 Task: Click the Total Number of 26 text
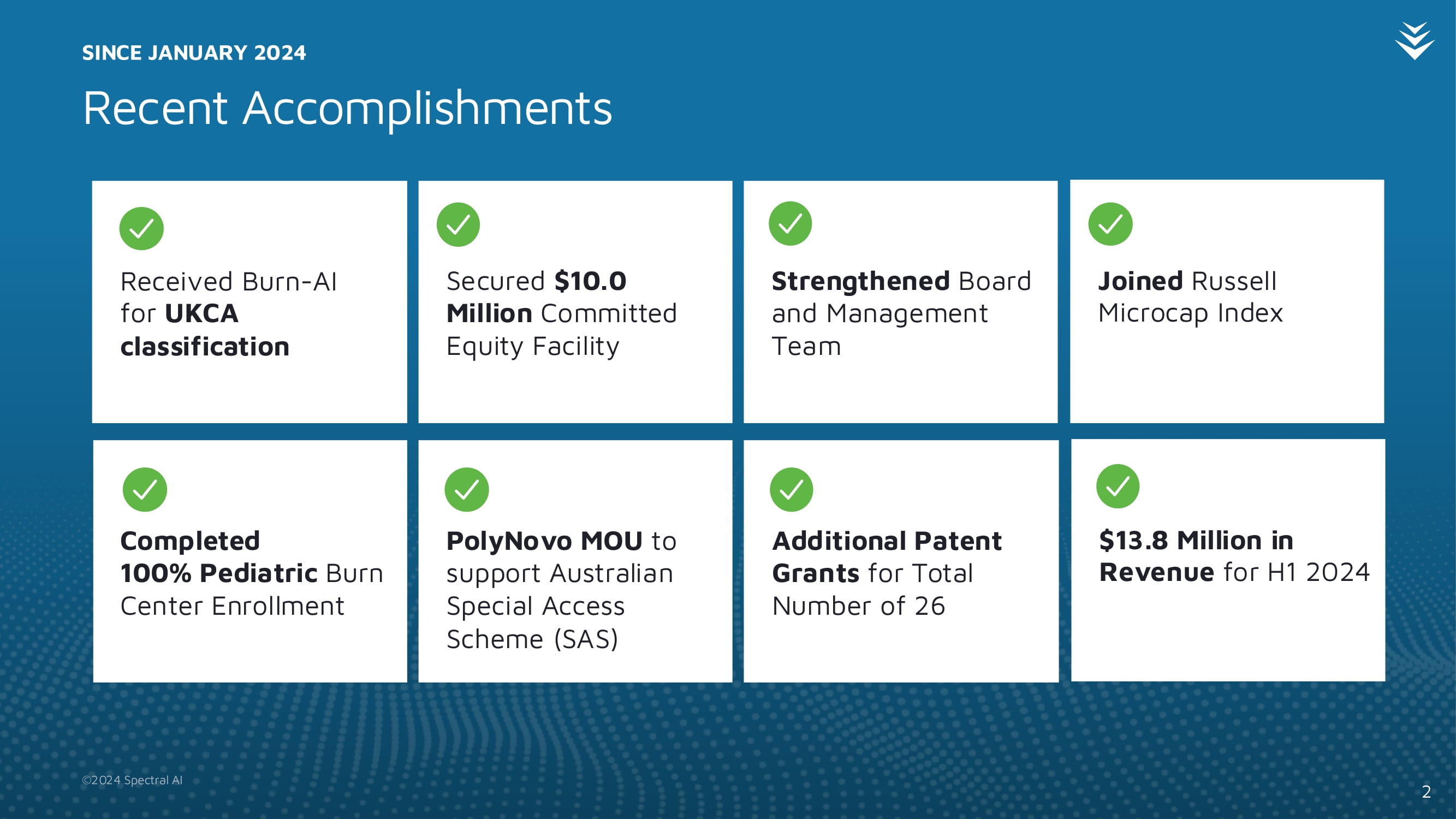(x=887, y=574)
